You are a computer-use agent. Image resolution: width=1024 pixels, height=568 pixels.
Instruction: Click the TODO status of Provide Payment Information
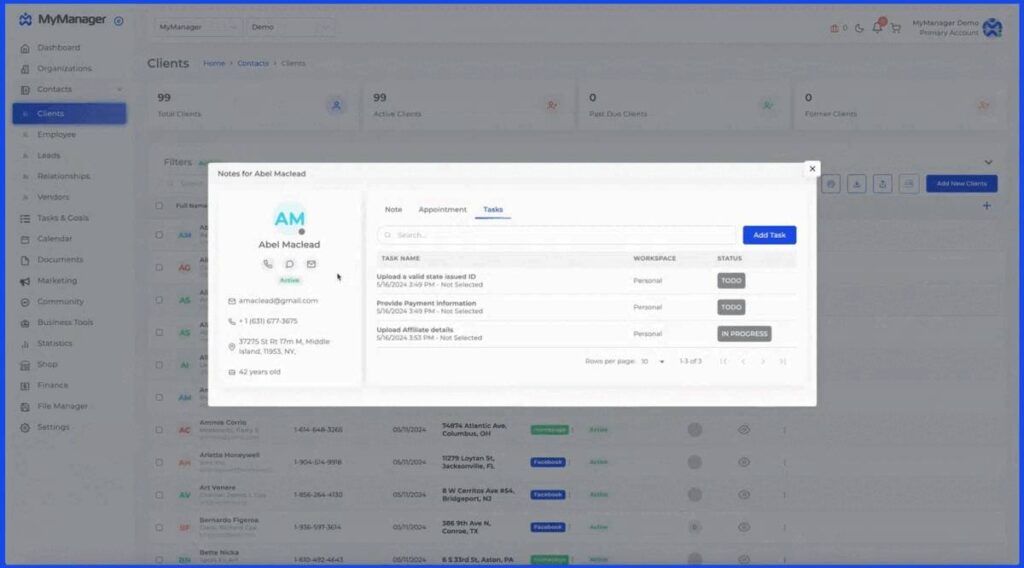click(x=731, y=307)
